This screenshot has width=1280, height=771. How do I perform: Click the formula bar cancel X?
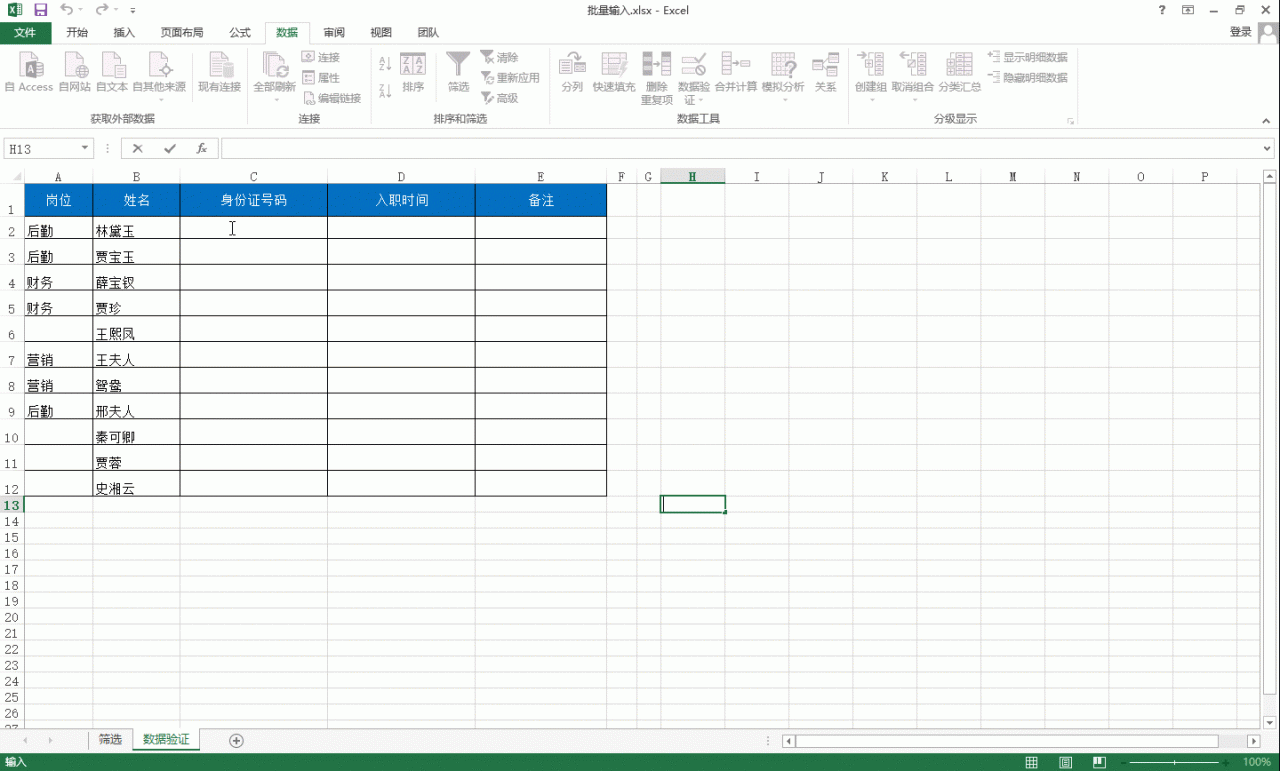pyautogui.click(x=138, y=149)
